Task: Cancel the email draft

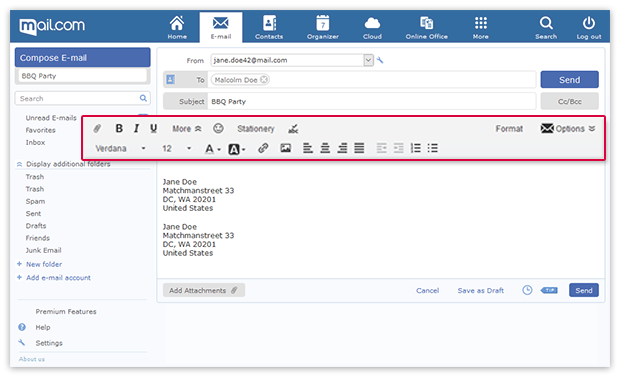Action: [x=427, y=290]
